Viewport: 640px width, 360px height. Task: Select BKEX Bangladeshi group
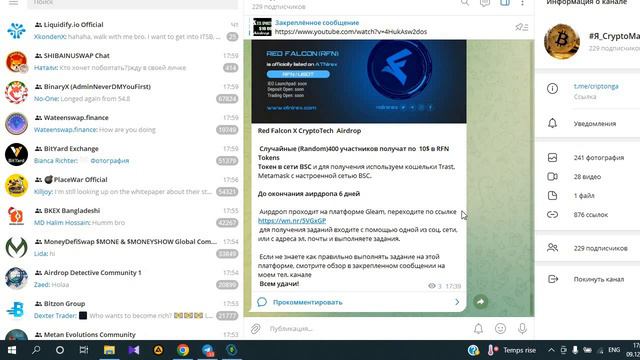tap(122, 217)
